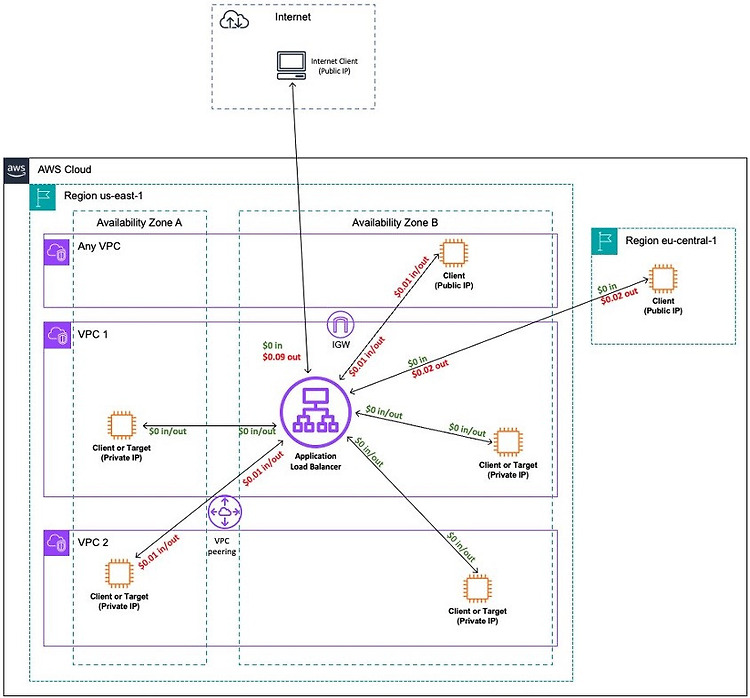Click the 'Internet' title text
Image resolution: width=750 pixels, height=698 pixels.
coord(293,17)
